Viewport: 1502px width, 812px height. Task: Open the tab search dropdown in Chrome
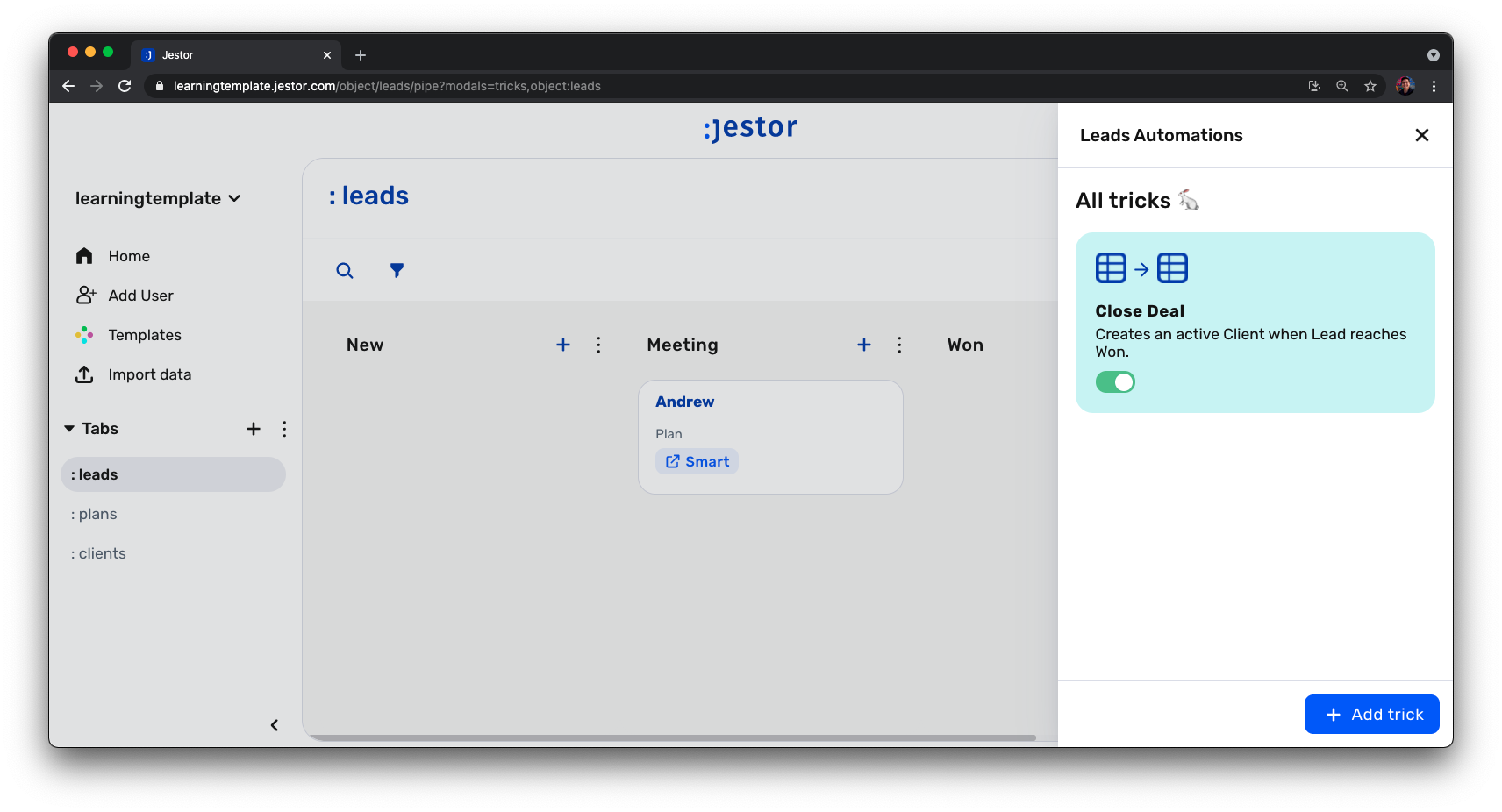(1434, 55)
